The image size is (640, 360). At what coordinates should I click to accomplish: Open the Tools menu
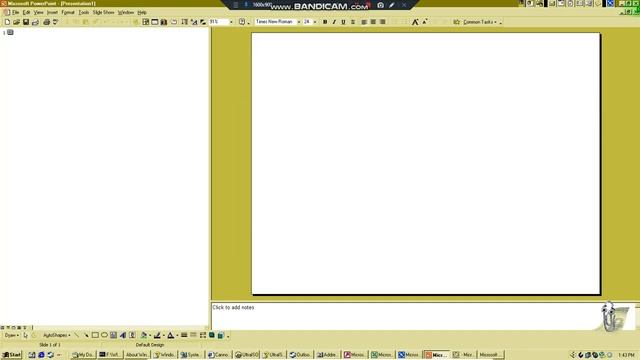point(84,13)
